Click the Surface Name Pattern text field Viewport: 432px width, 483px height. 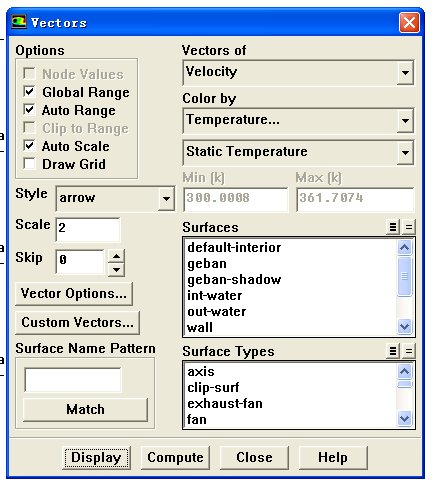[73, 379]
